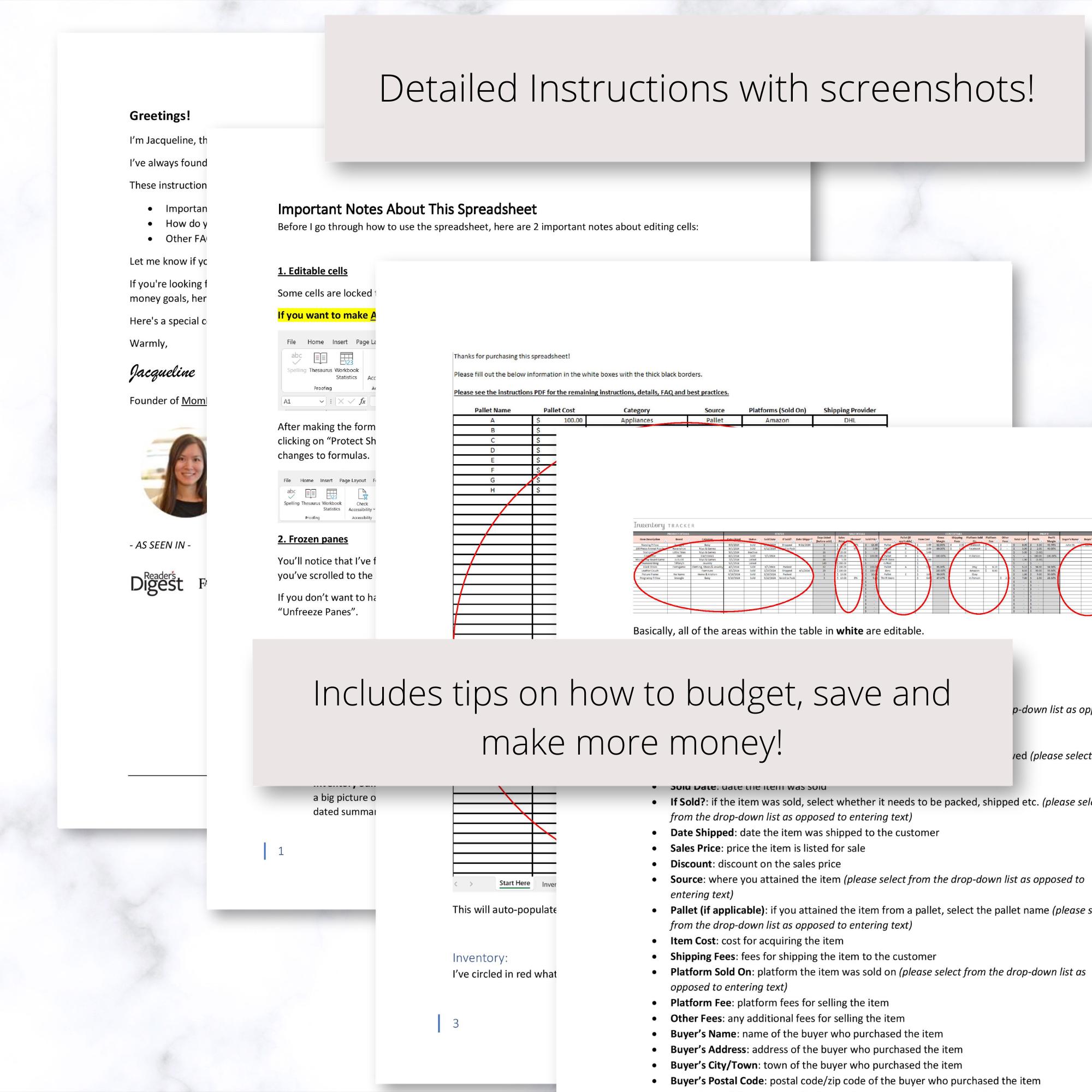Select the Amazon cell under Platforms Sold On
Screen dimensions: 1092x1092
pyautogui.click(x=777, y=420)
